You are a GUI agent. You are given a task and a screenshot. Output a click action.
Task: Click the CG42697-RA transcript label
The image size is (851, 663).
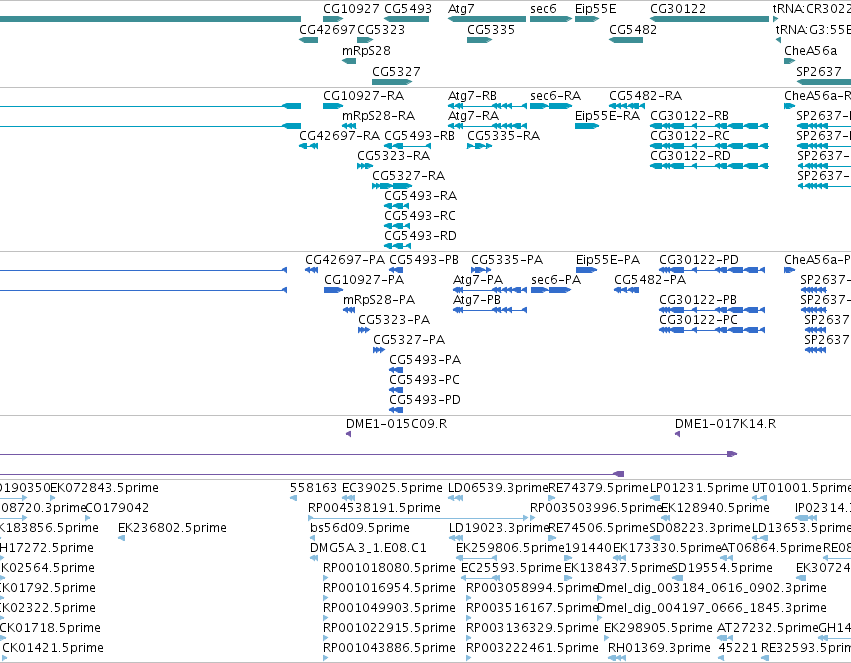[x=340, y=136]
